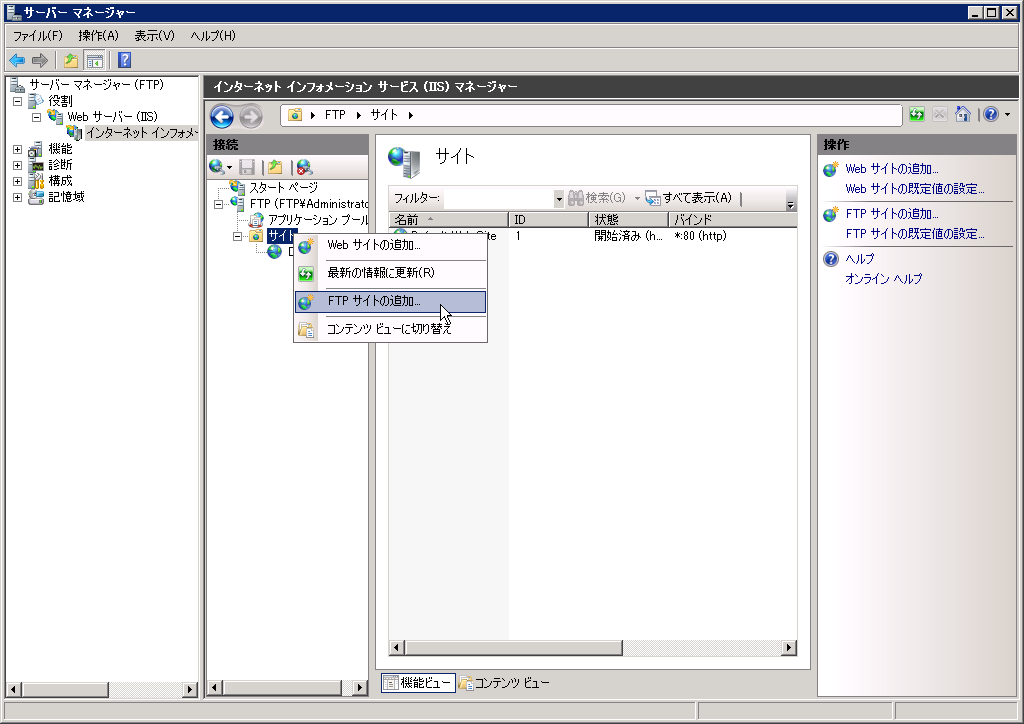Click the IIS help question mark icon
The height and width of the screenshot is (724, 1024).
tap(991, 115)
